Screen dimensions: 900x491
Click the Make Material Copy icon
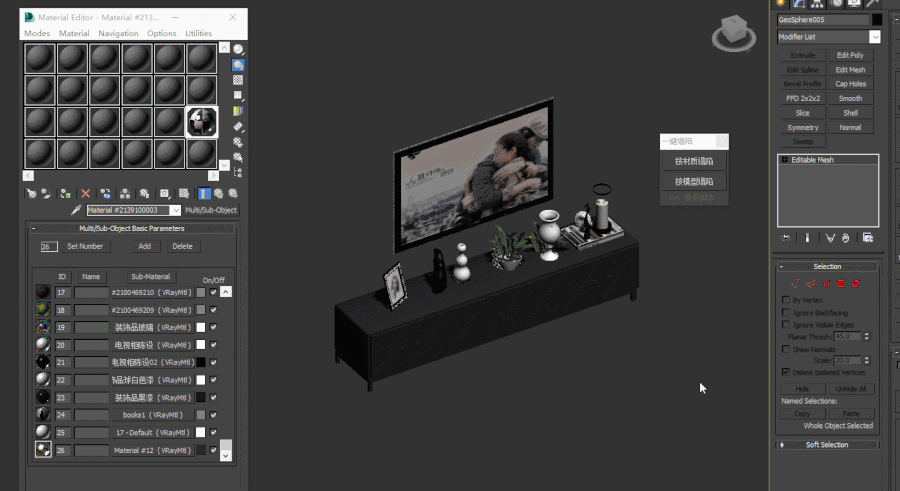tap(105, 194)
